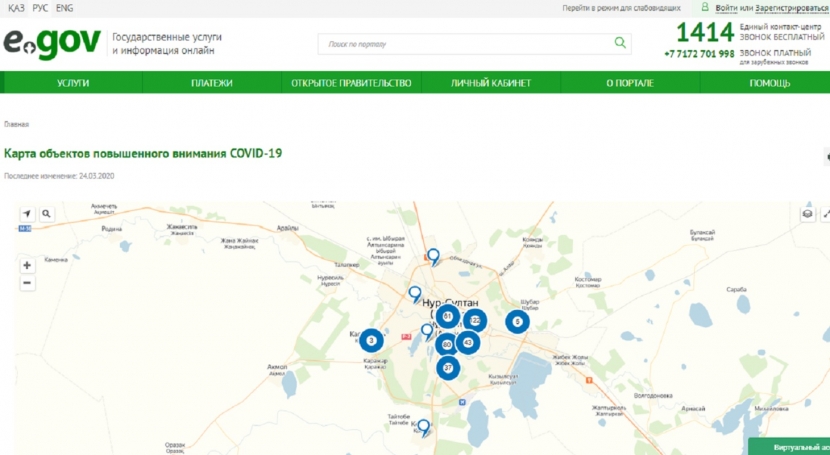830x455 pixels.
Task: Click the COVID-19 map page heading
Action: tap(143, 153)
